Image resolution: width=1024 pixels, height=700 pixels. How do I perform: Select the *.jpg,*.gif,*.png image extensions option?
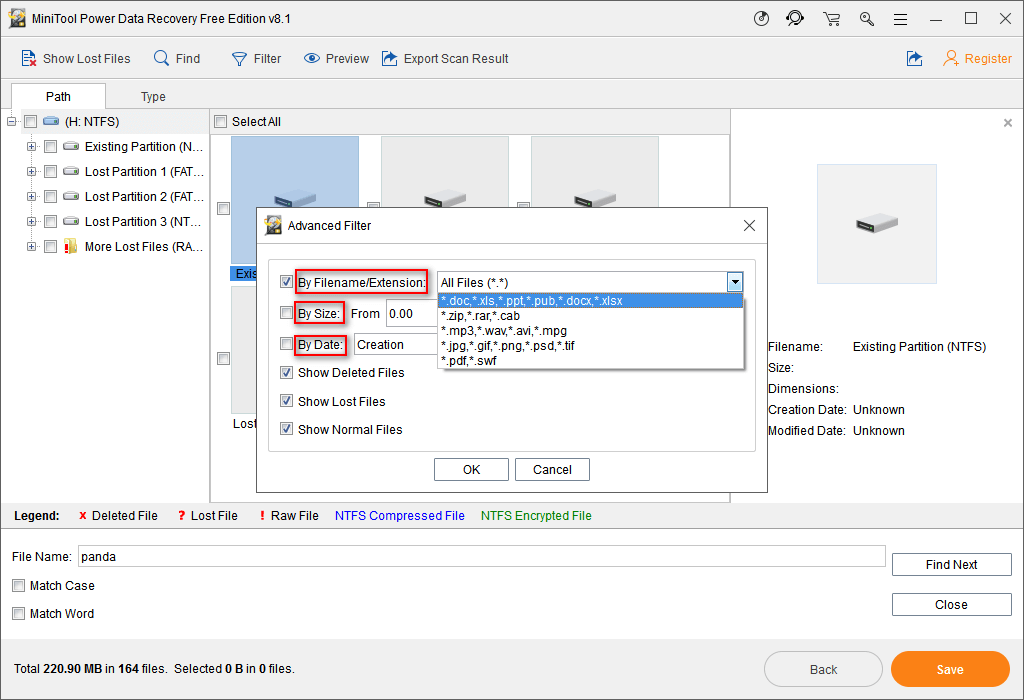point(508,346)
